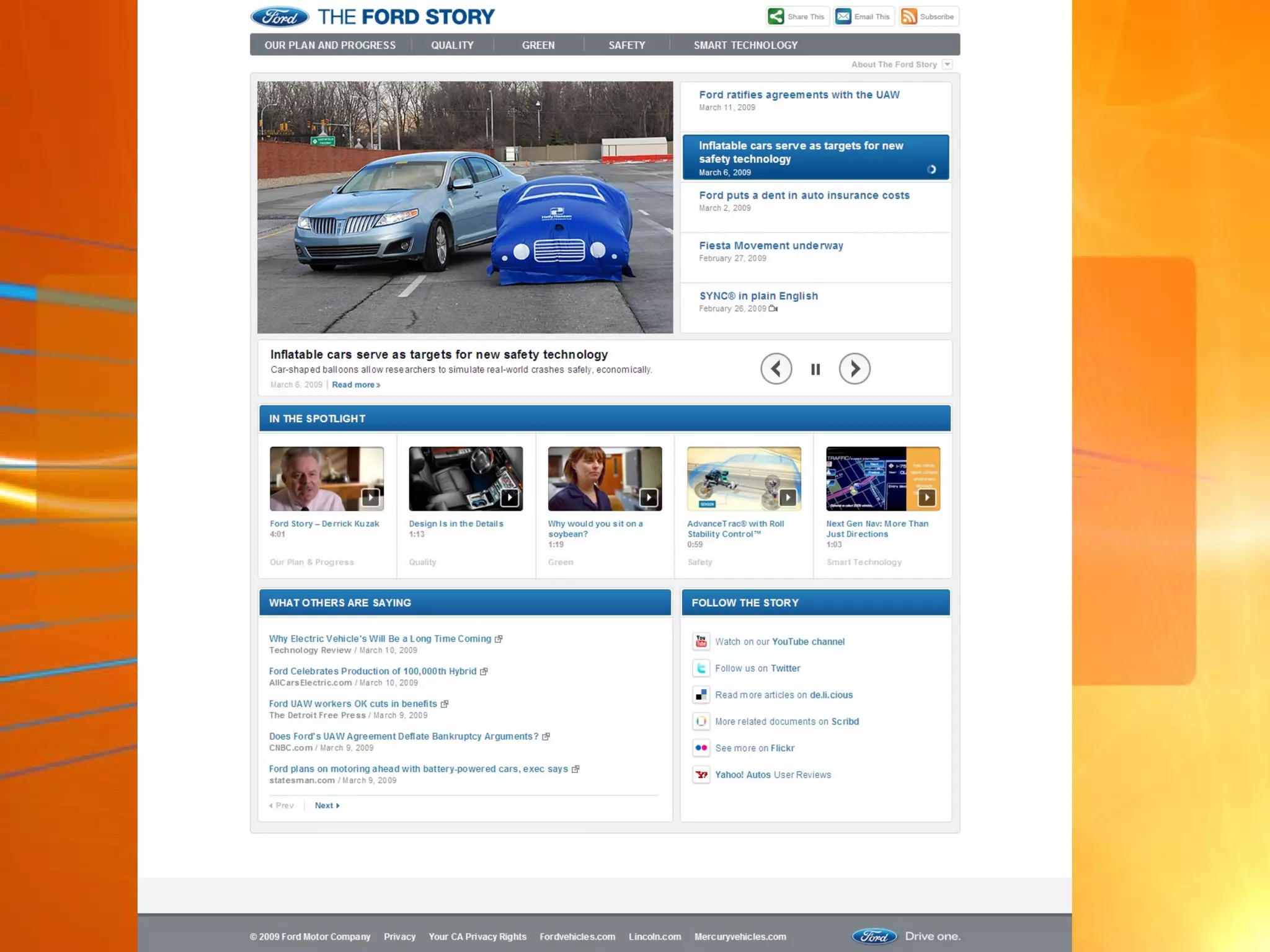Click the Flickr dots icon

pos(701,748)
